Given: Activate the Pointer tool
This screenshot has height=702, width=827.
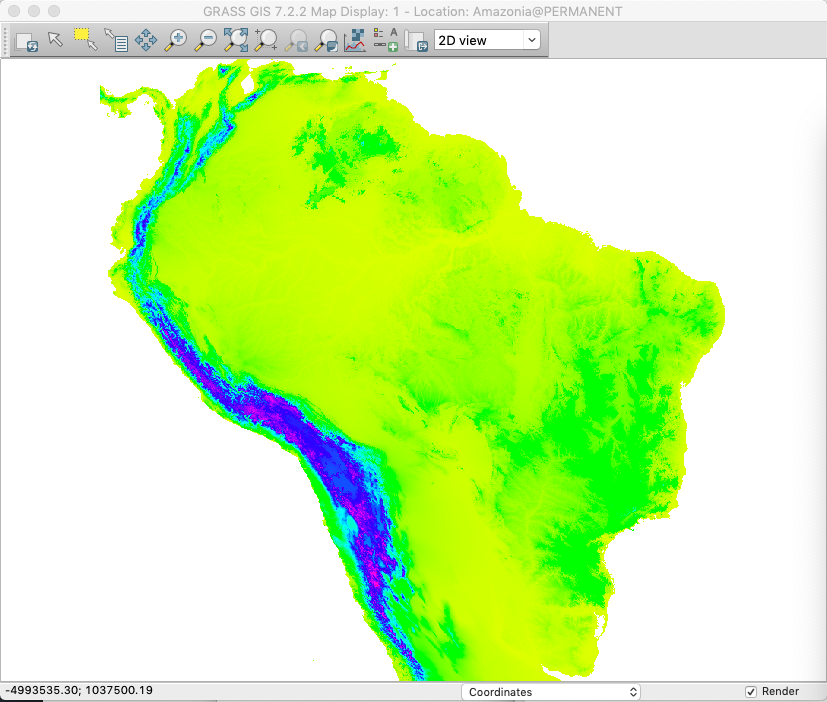Looking at the screenshot, I should (54, 40).
